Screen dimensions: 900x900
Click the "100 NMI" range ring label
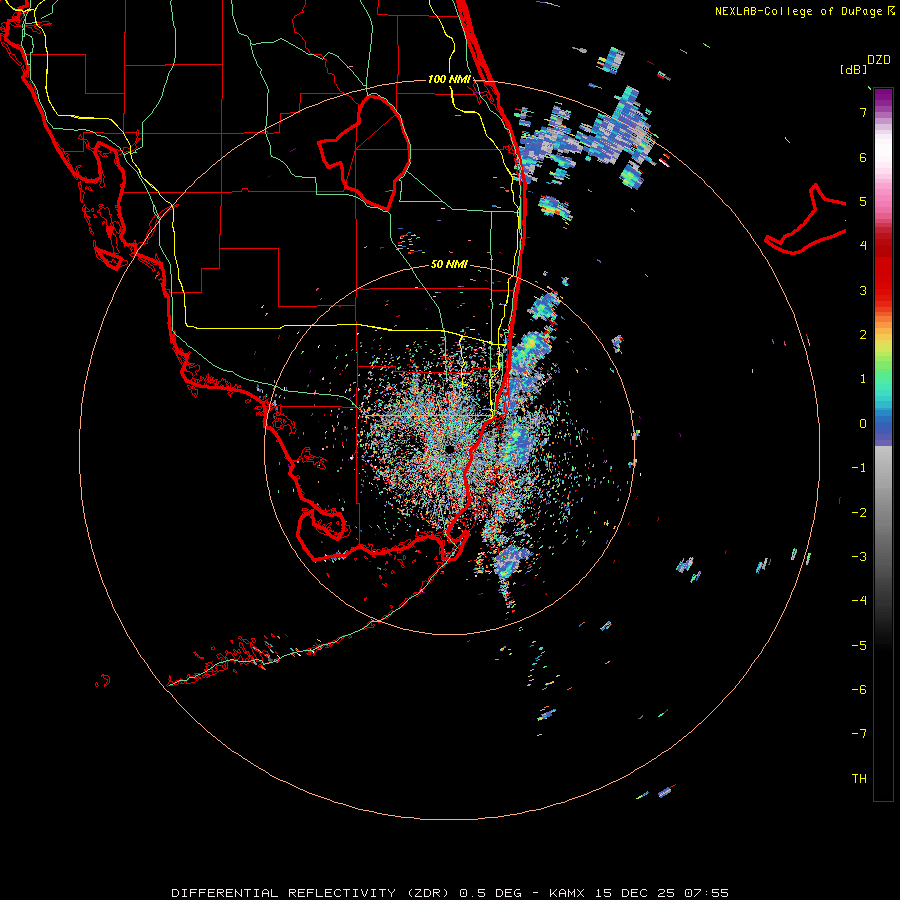point(449,79)
